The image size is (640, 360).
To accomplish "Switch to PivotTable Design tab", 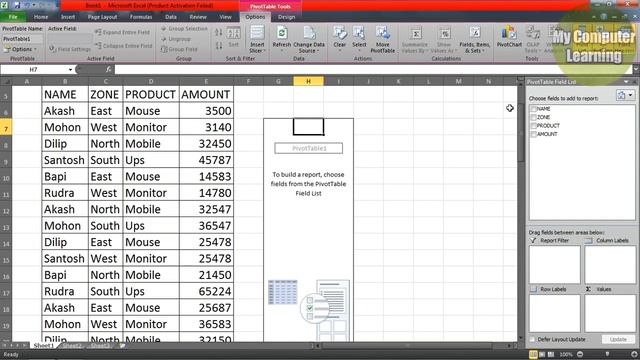I will pyautogui.click(x=287, y=17).
